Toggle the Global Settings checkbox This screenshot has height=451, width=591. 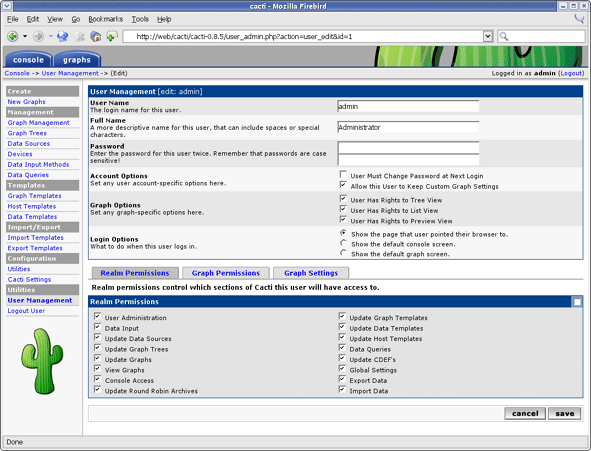pos(342,368)
